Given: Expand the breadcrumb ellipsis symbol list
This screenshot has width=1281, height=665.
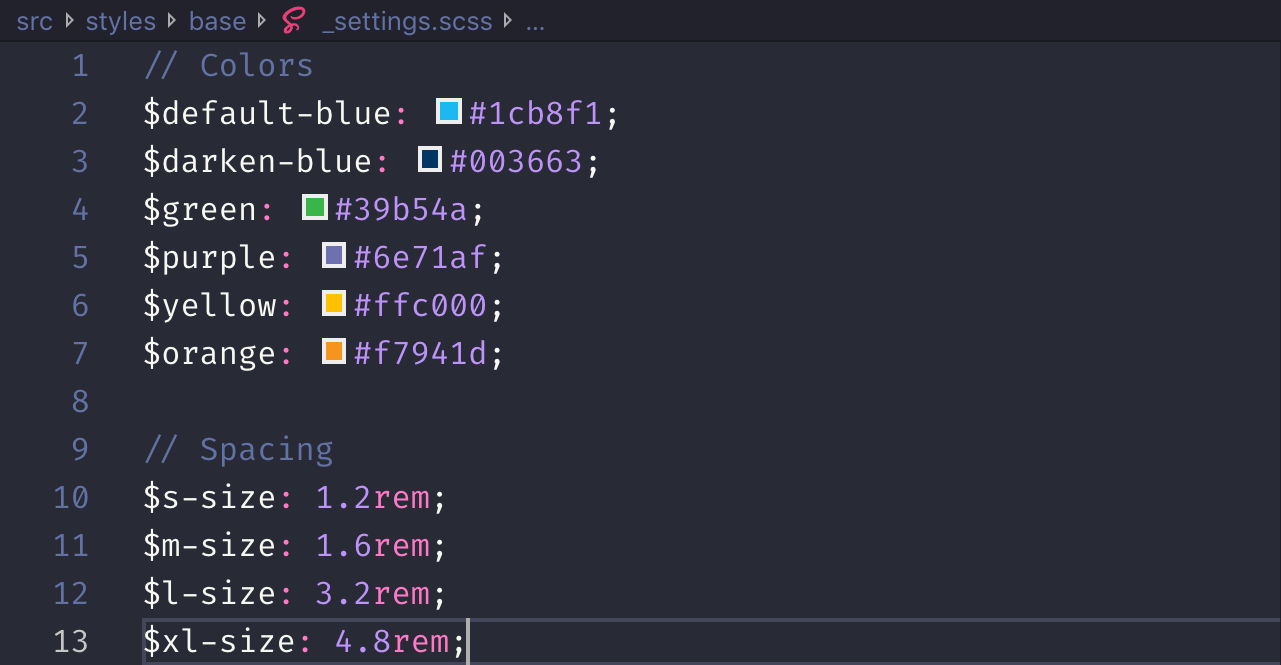Looking at the screenshot, I should 535,22.
